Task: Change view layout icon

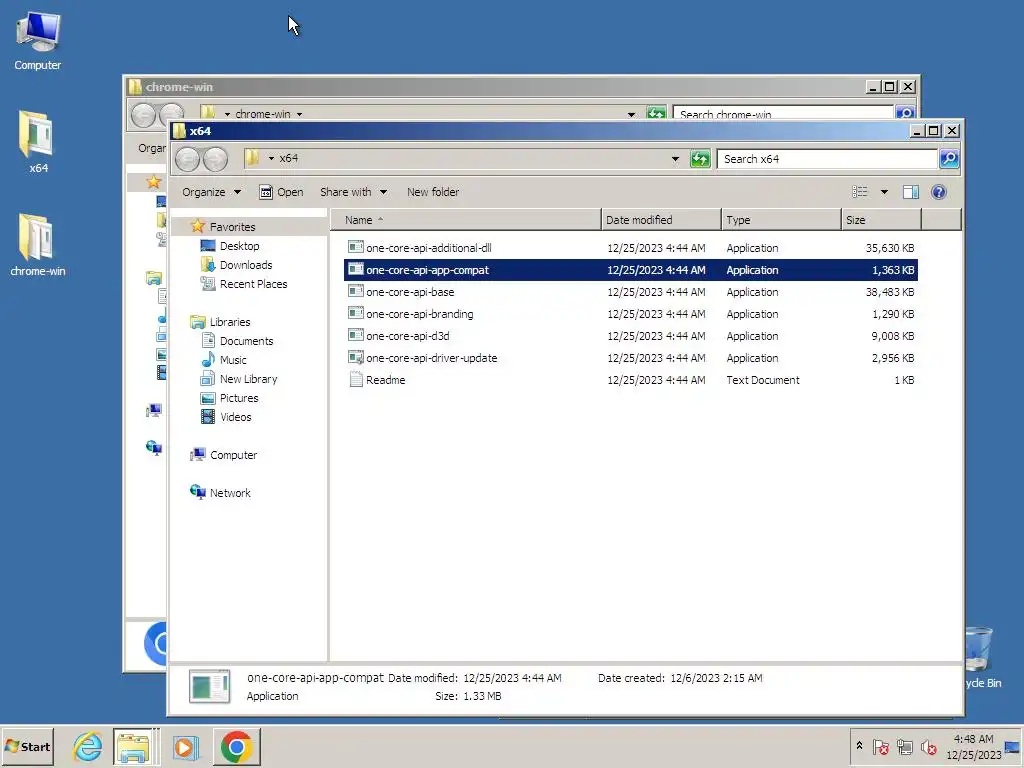Action: click(859, 192)
